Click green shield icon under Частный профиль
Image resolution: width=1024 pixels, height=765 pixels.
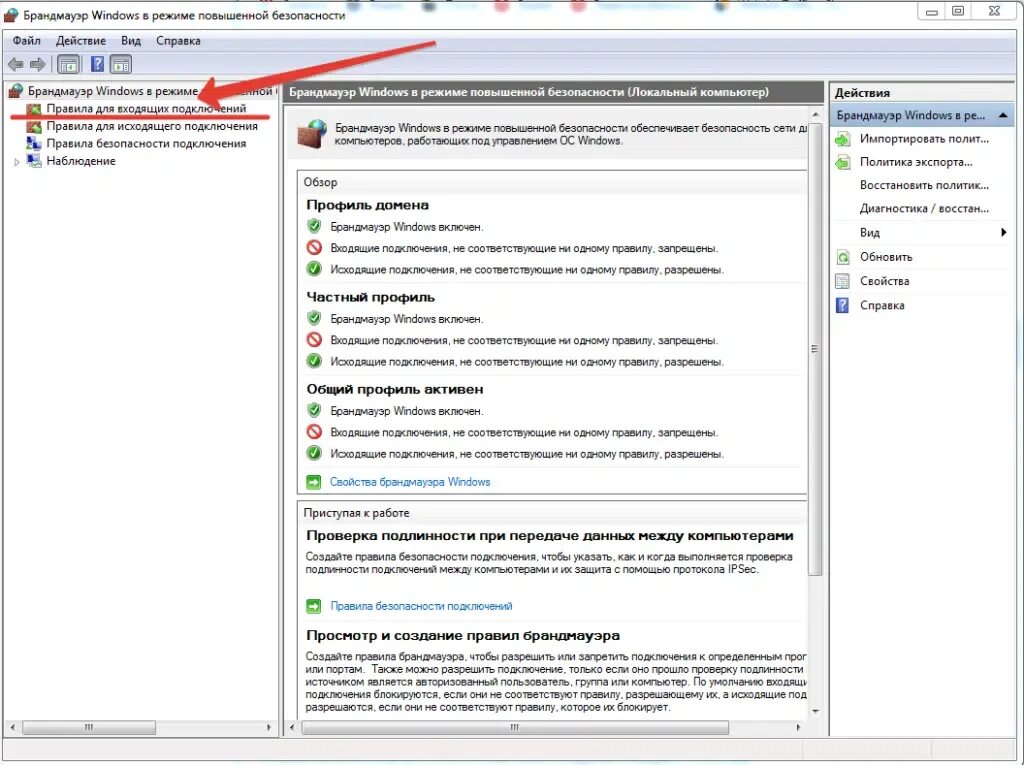point(314,318)
